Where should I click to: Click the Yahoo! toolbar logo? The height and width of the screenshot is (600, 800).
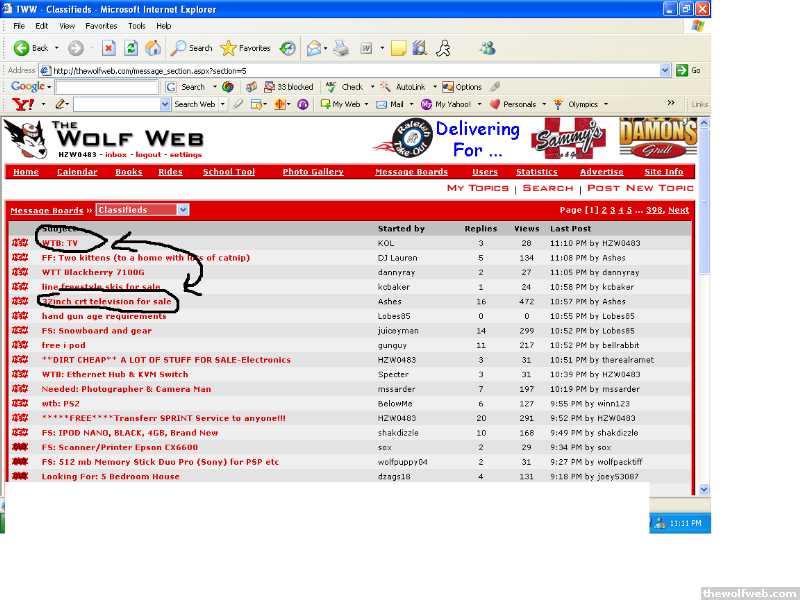(23, 104)
